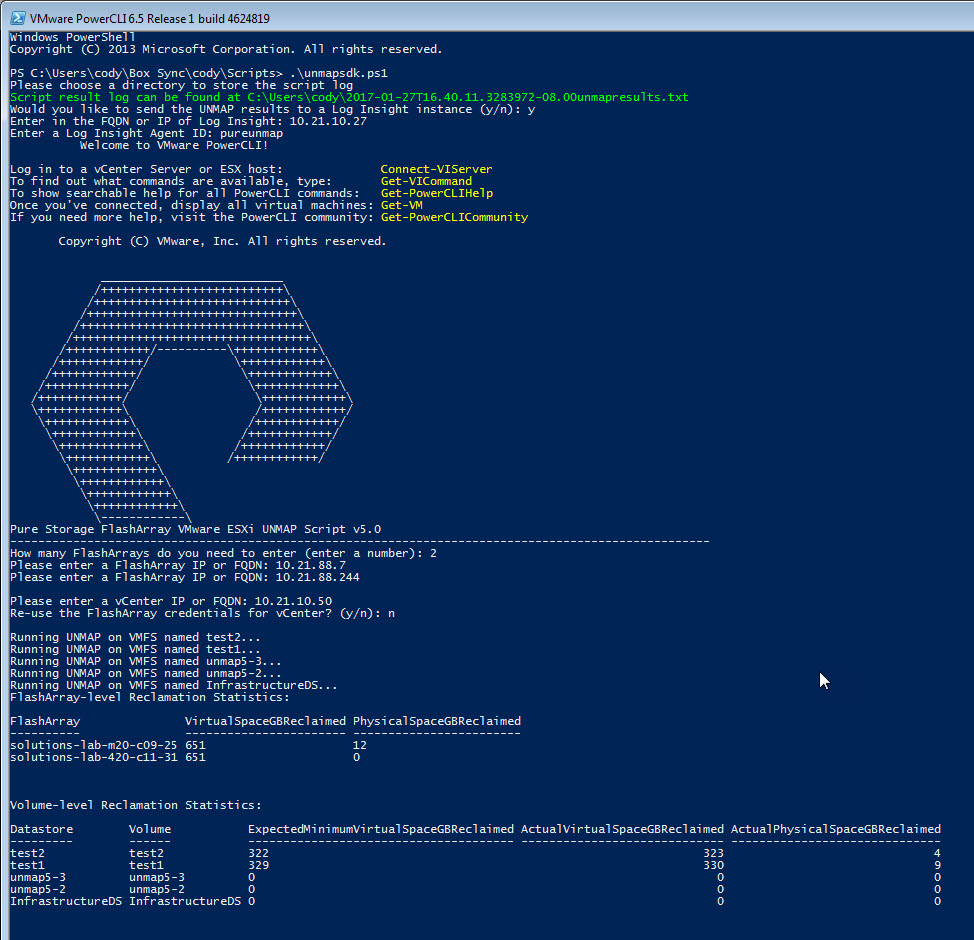Click the 'unmap5-3' datastore name in the table

point(38,877)
